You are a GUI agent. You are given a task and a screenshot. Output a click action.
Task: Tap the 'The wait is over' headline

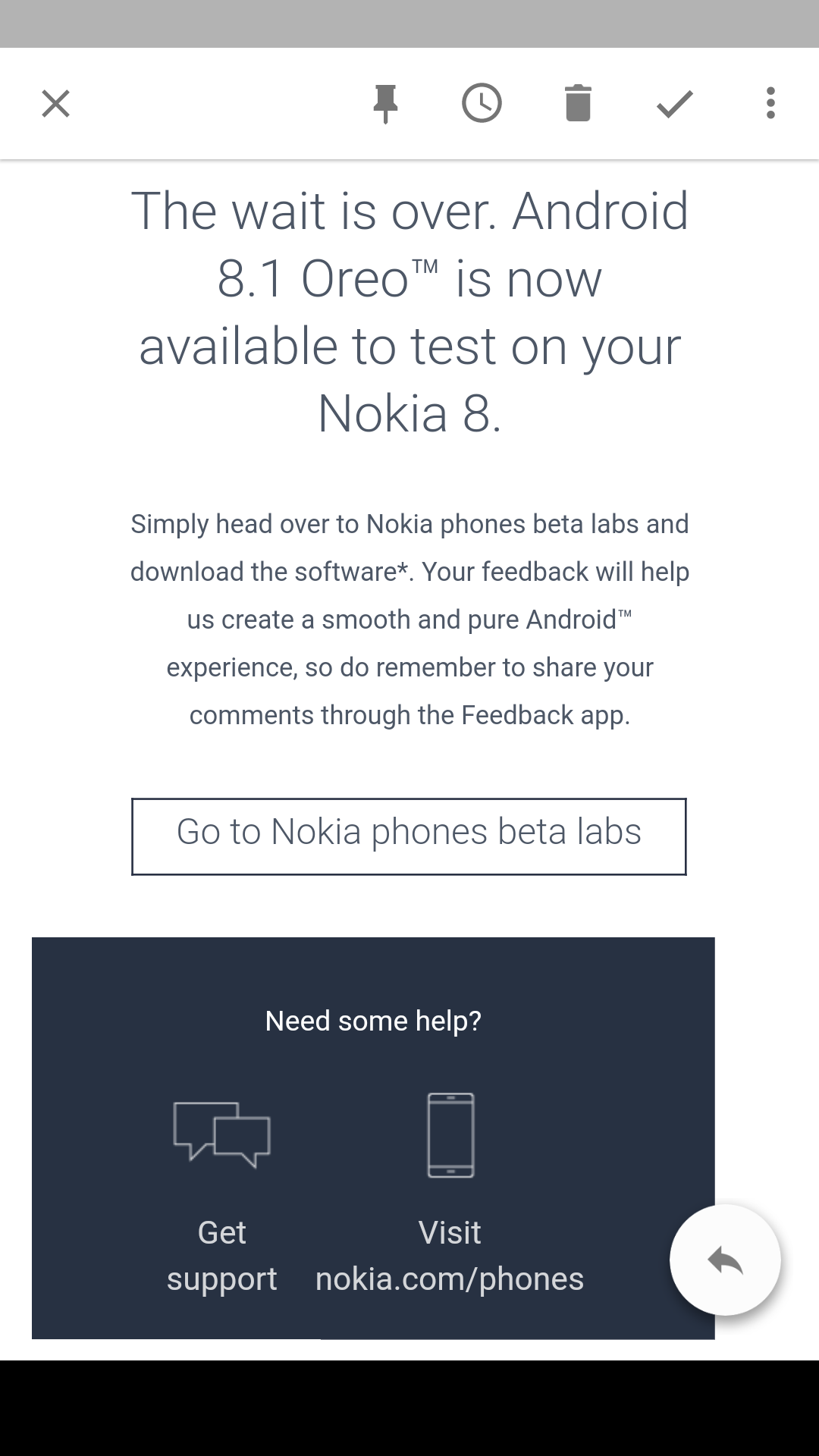pos(409,211)
